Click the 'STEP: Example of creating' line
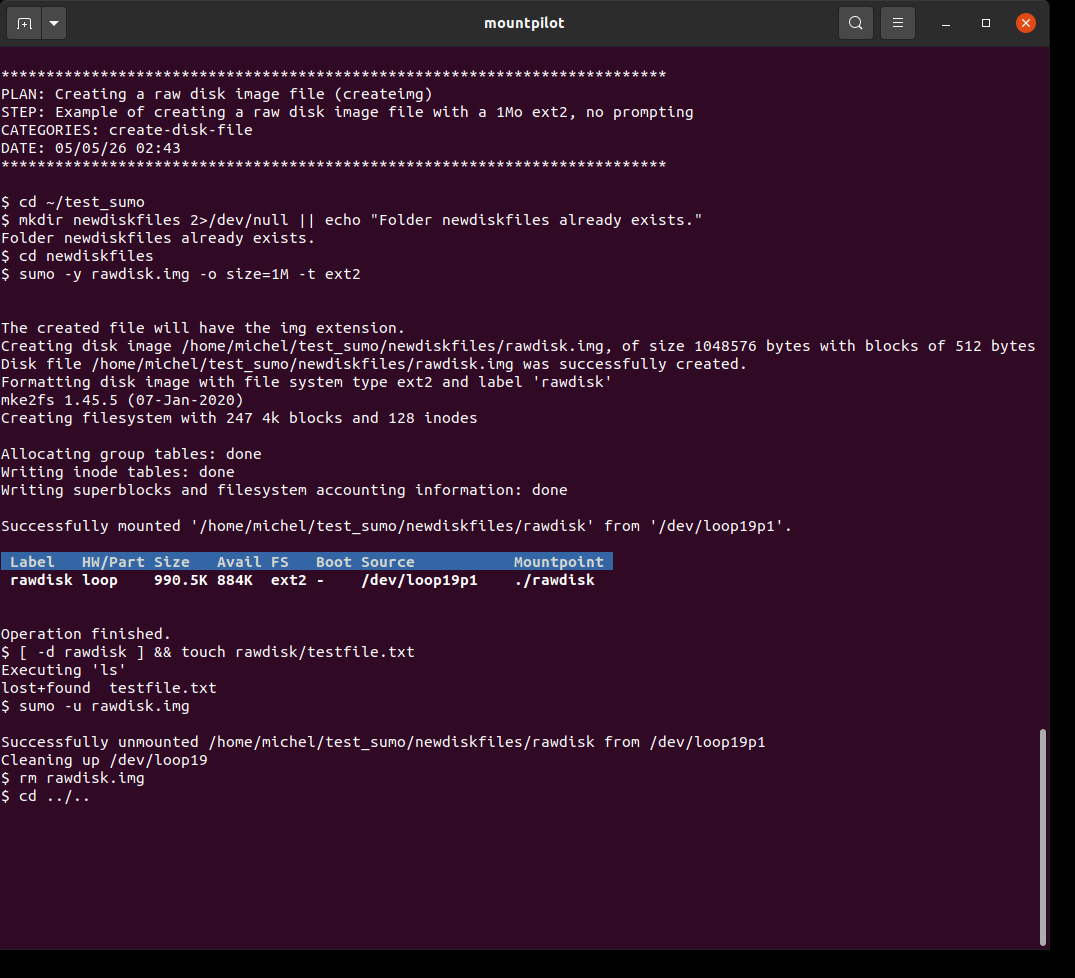1075x978 pixels. click(347, 112)
